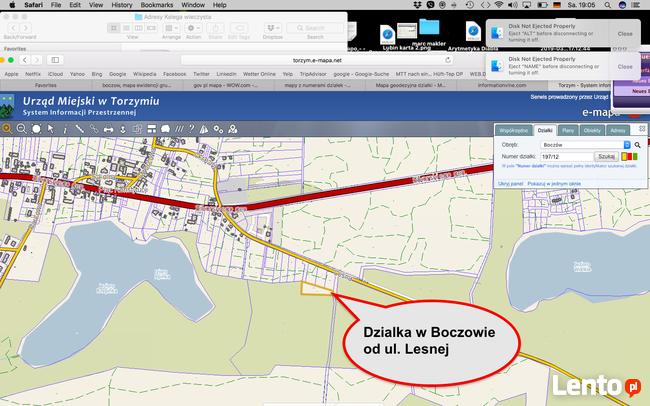
Task: Close the top Disk Not Ejected notification
Action: (x=624, y=33)
